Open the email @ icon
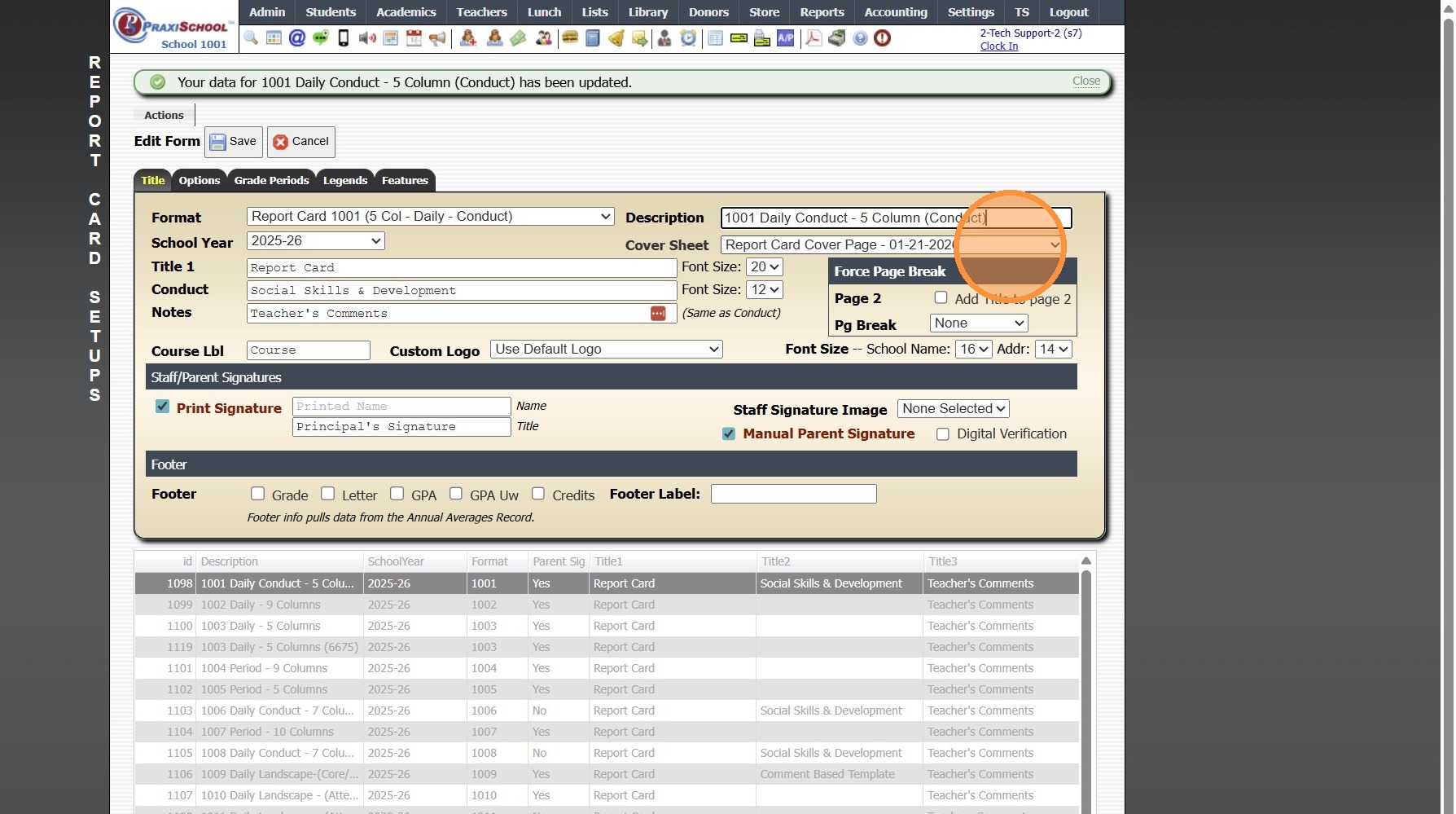The image size is (1456, 814). [x=297, y=38]
